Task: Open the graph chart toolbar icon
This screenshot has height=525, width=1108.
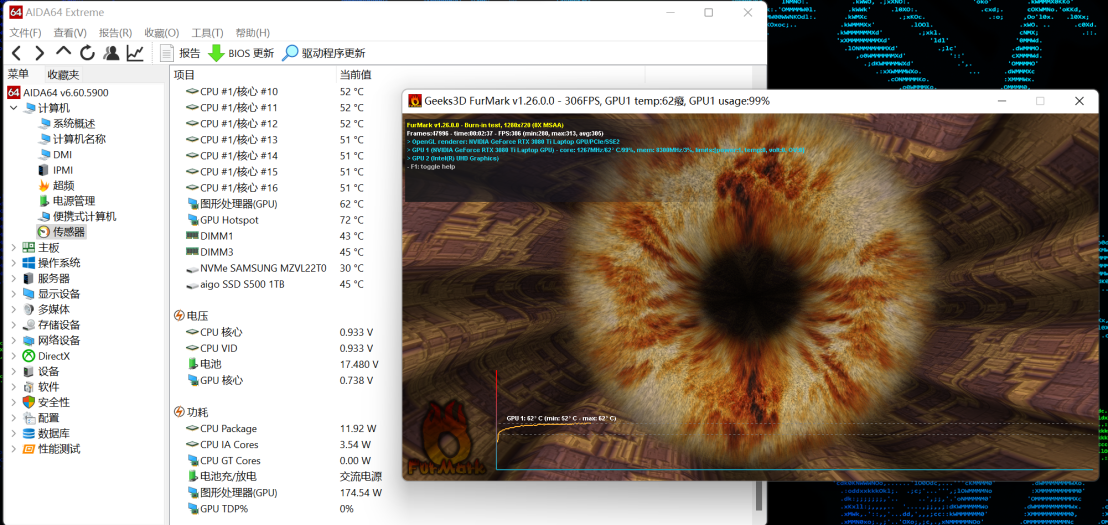Action: point(134,53)
